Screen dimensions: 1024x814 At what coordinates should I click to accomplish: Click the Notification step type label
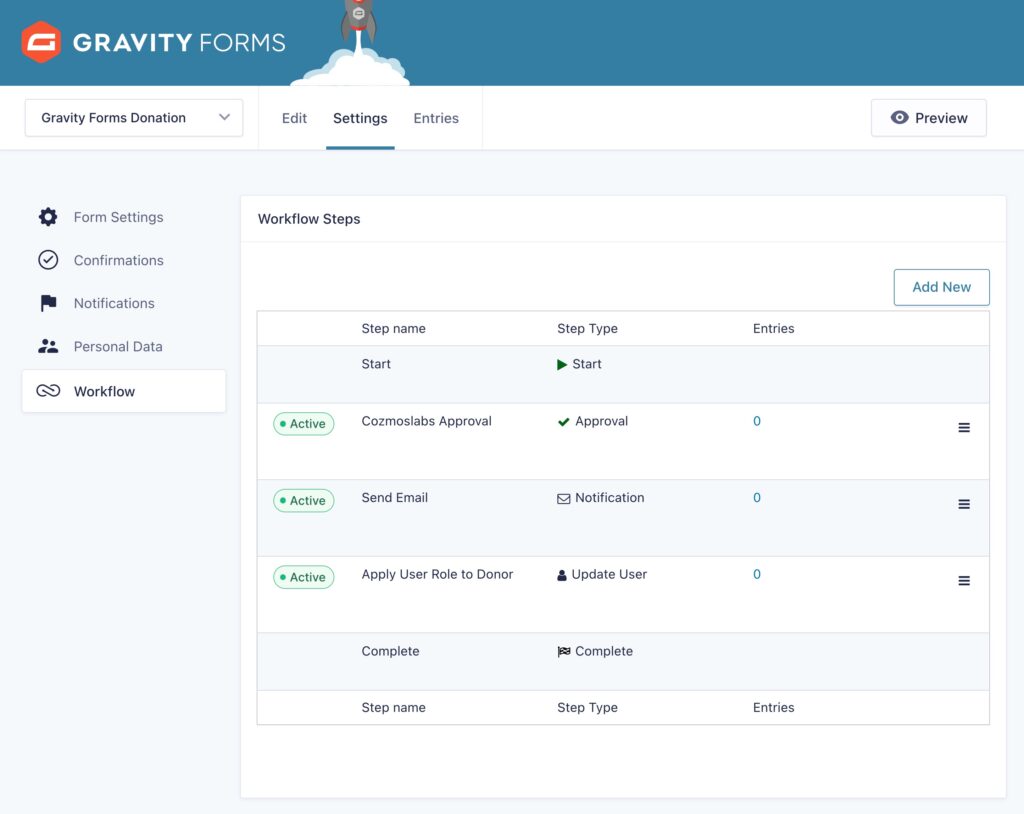[609, 498]
